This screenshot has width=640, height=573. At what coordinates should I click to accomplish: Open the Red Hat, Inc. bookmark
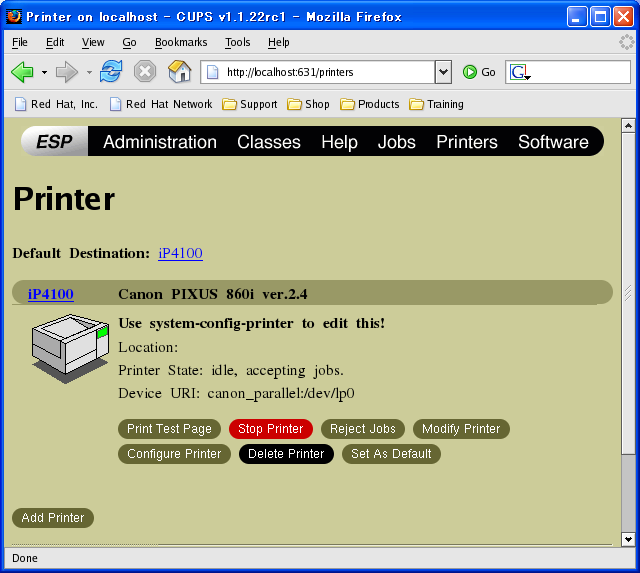point(56,104)
